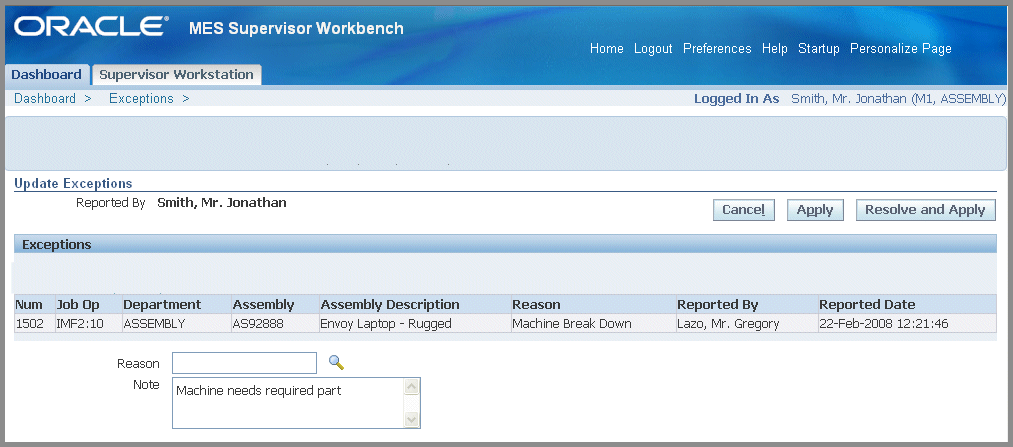Click Note scrollbar up arrow

tap(412, 387)
